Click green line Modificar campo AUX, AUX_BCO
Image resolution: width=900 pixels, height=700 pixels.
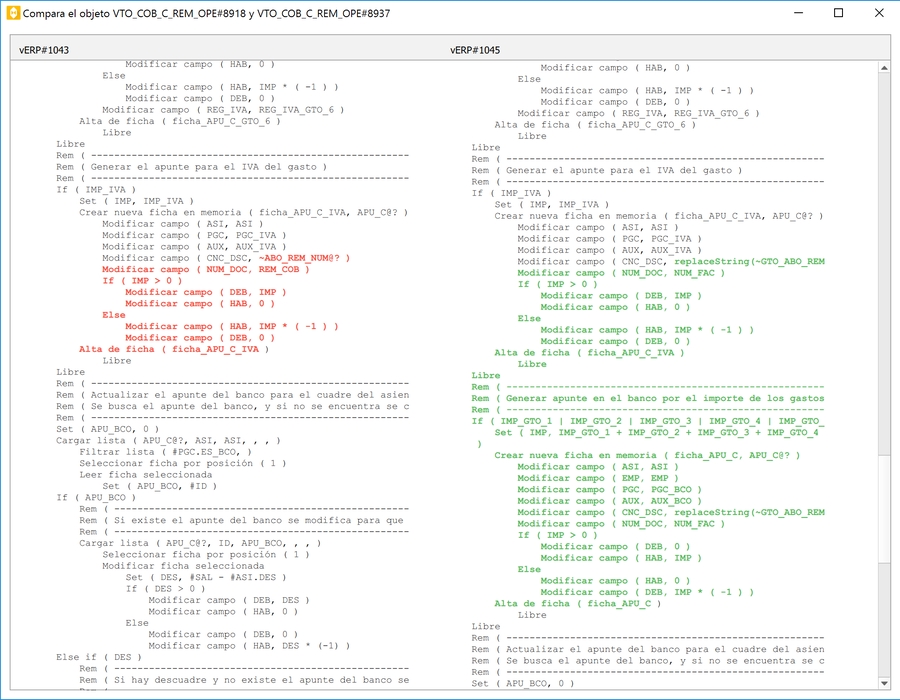[x=610, y=501]
